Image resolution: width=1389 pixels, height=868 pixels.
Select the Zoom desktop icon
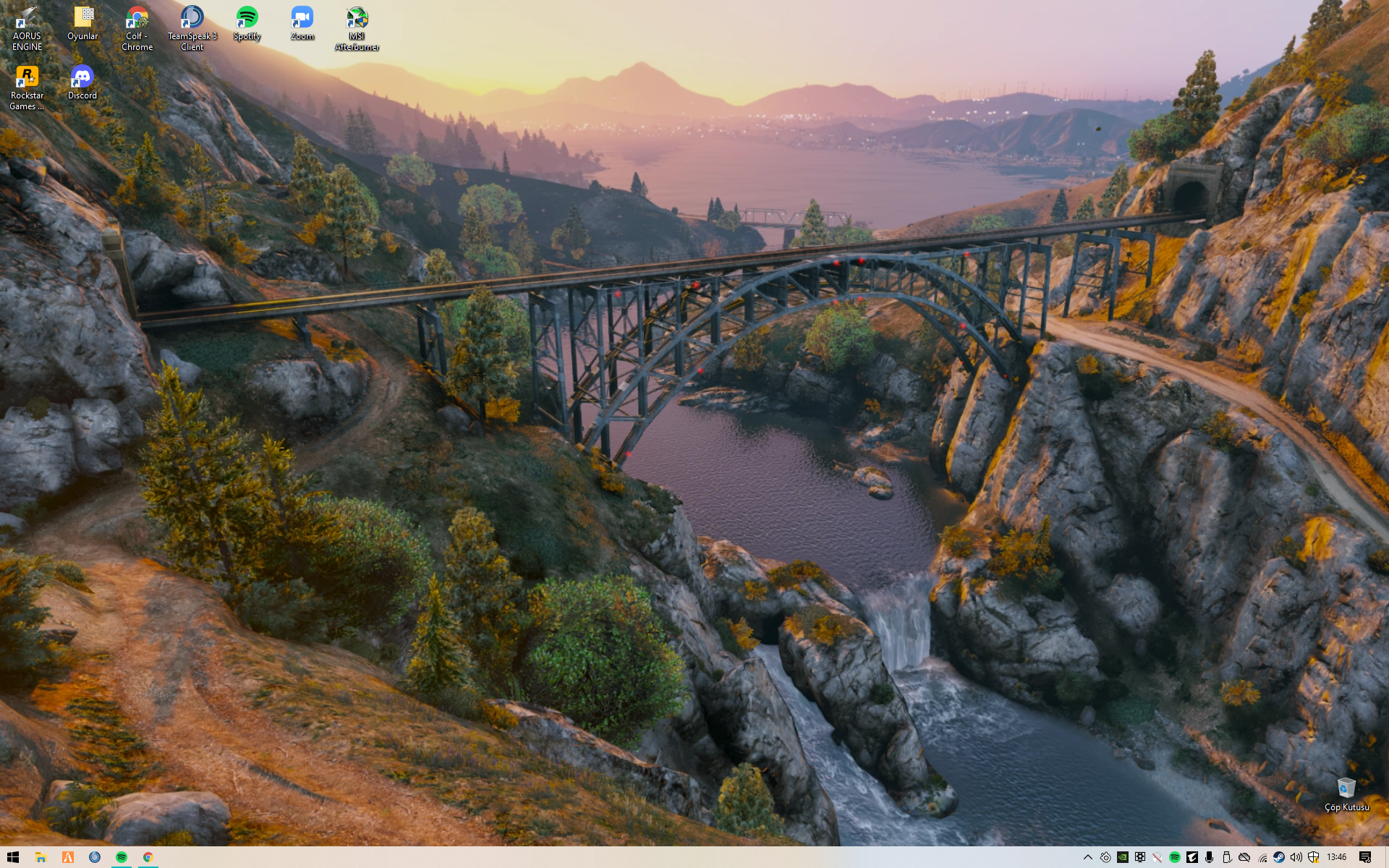point(302,19)
